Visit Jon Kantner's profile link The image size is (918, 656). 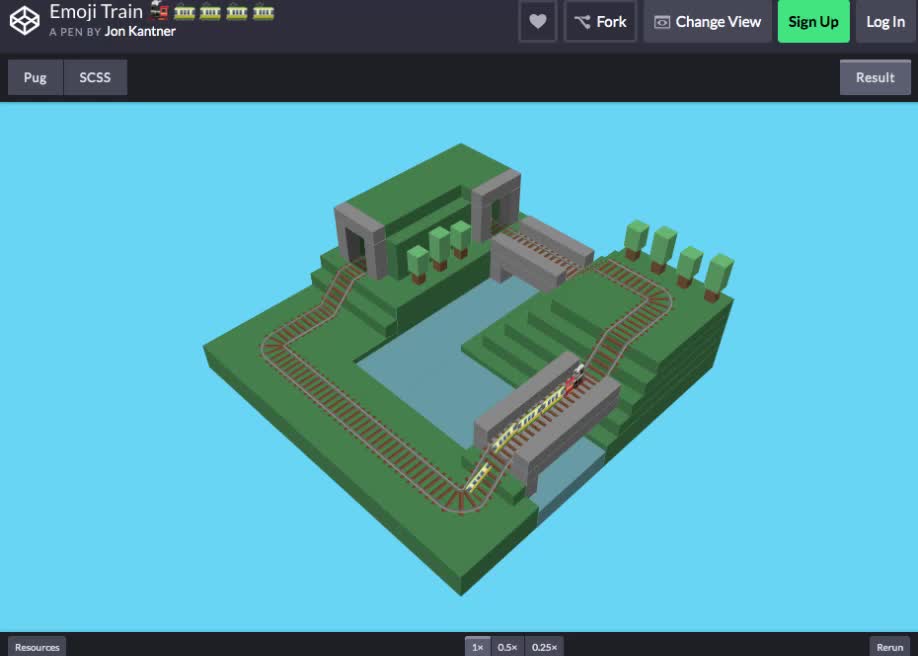(x=140, y=31)
